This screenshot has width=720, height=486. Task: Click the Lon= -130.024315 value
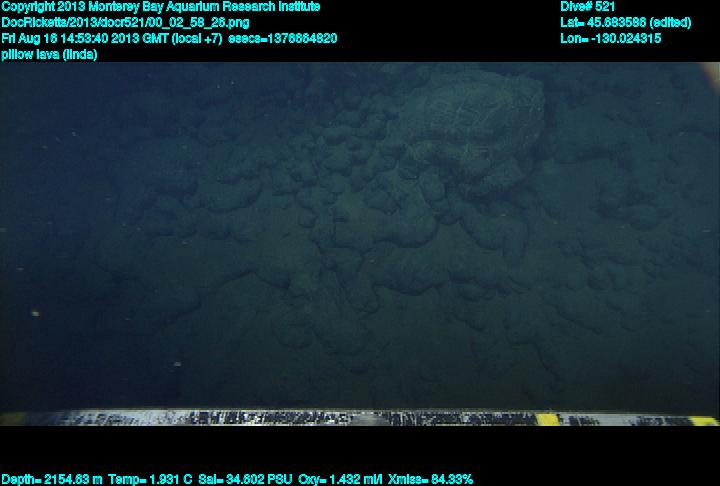tap(610, 38)
